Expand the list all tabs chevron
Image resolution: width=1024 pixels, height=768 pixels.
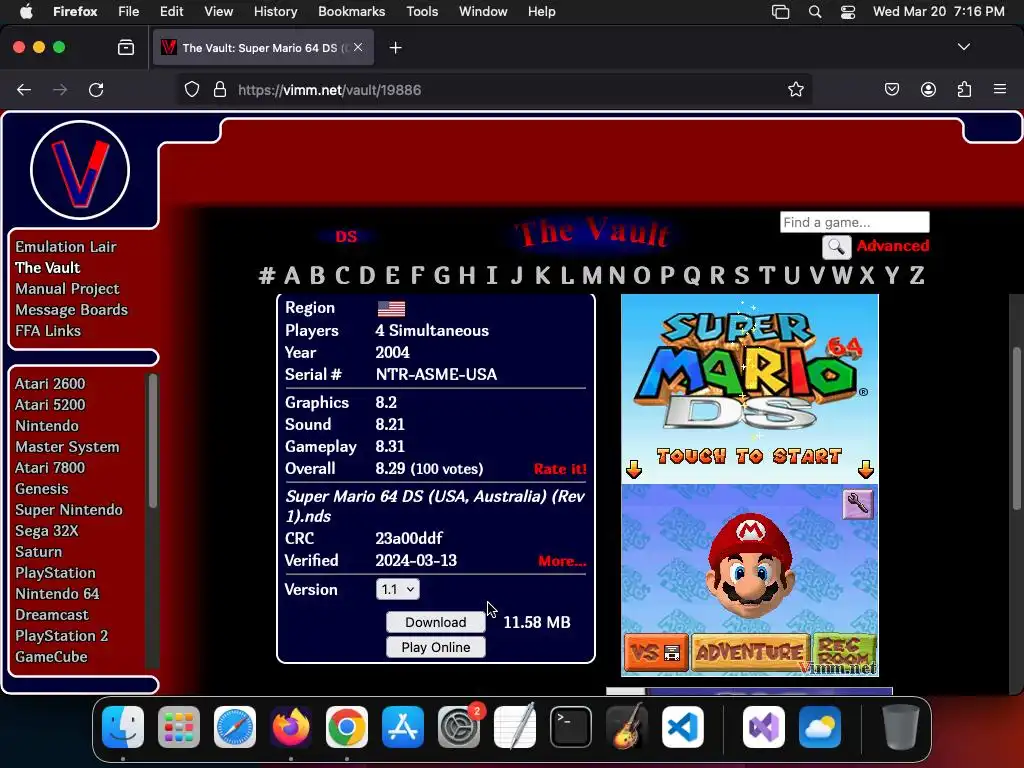pos(964,47)
